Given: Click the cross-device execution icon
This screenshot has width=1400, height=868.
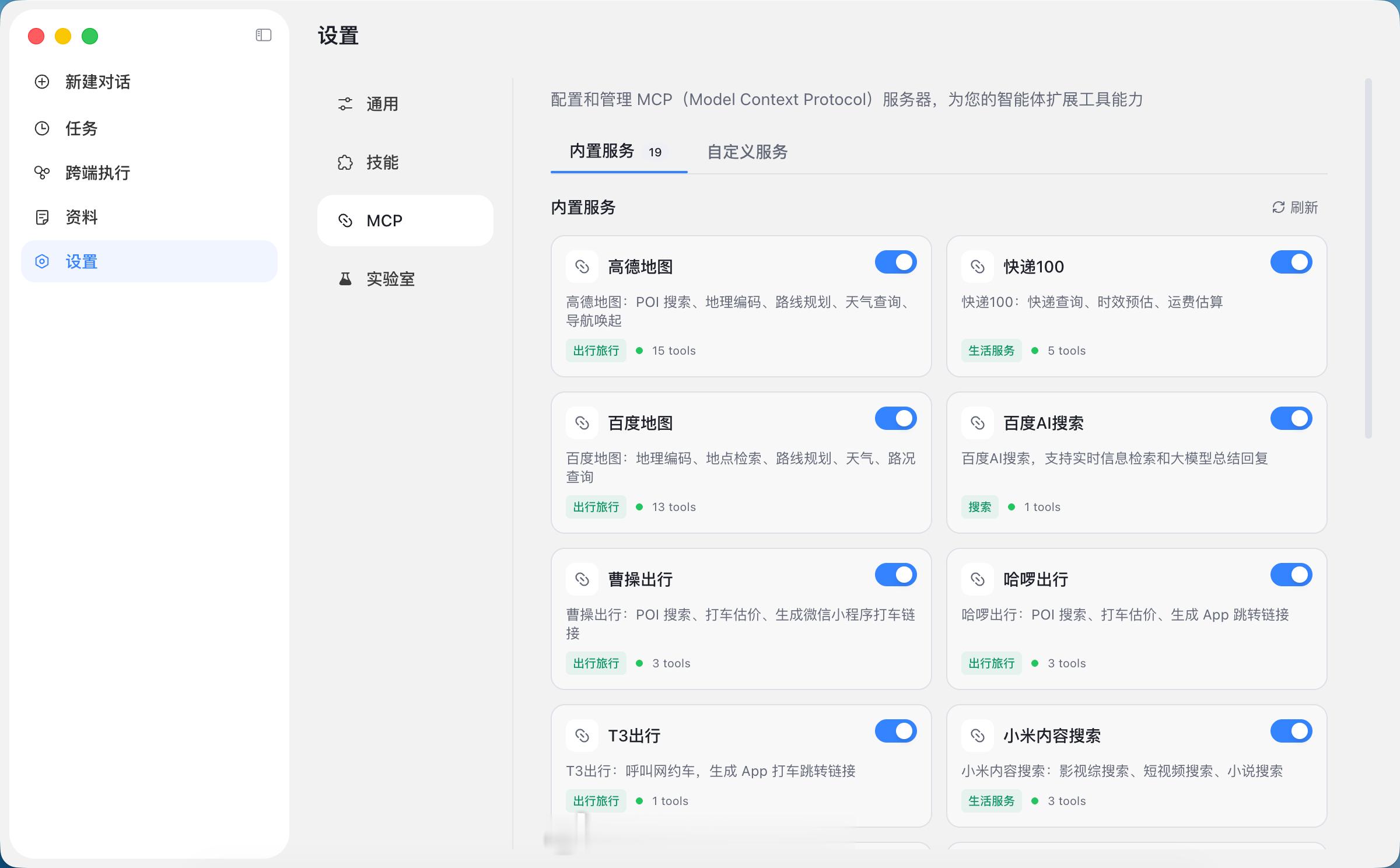Looking at the screenshot, I should (x=42, y=173).
